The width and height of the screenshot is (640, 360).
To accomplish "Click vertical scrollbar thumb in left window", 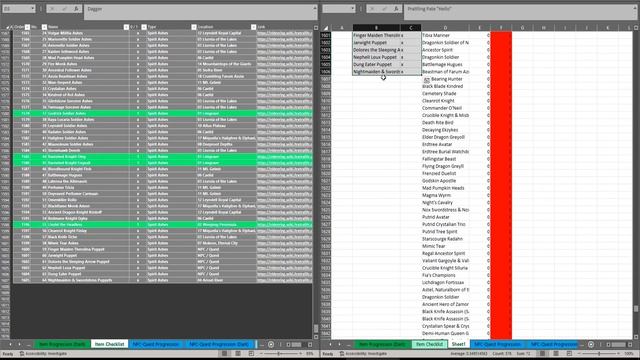I will coord(316,329).
